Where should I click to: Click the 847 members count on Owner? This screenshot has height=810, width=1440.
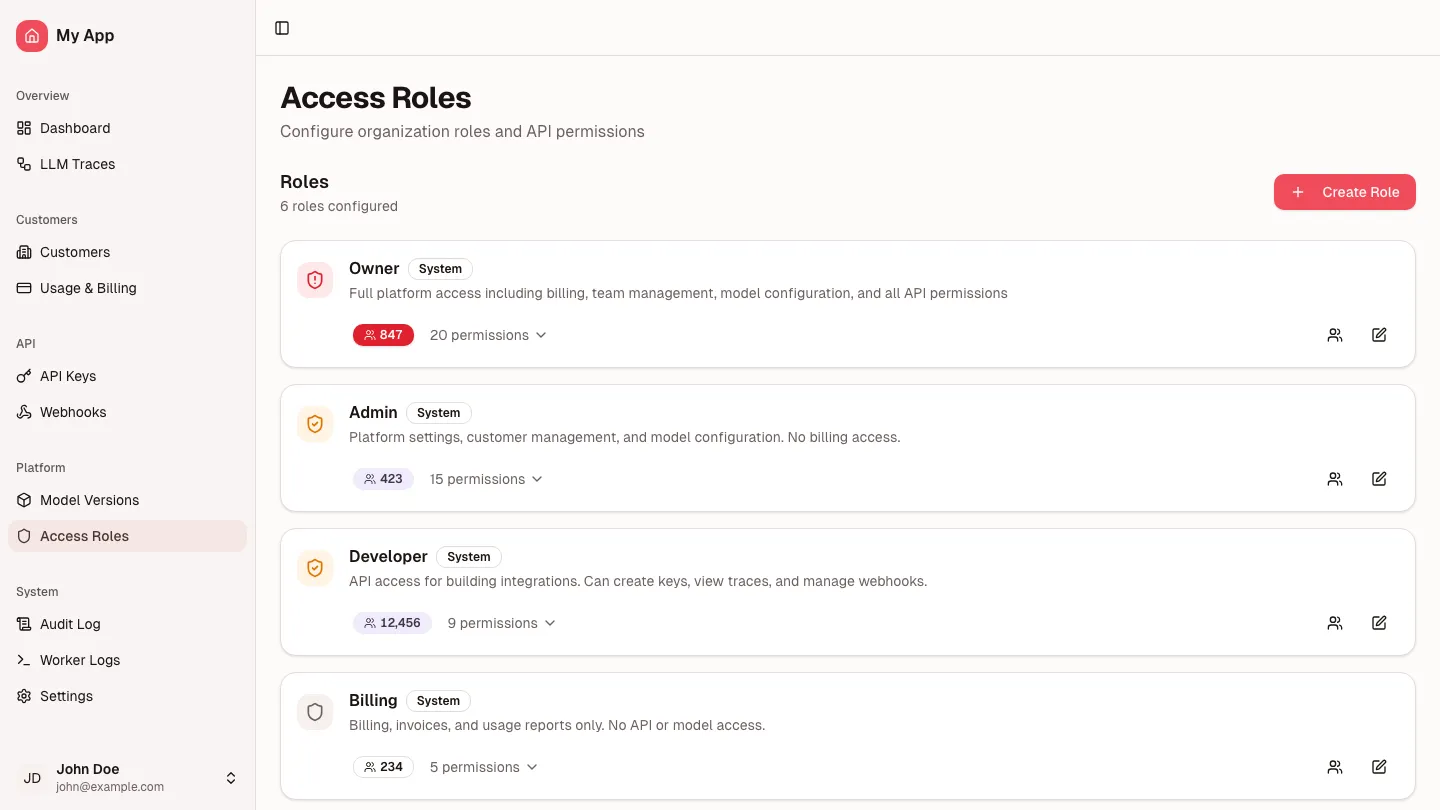383,335
